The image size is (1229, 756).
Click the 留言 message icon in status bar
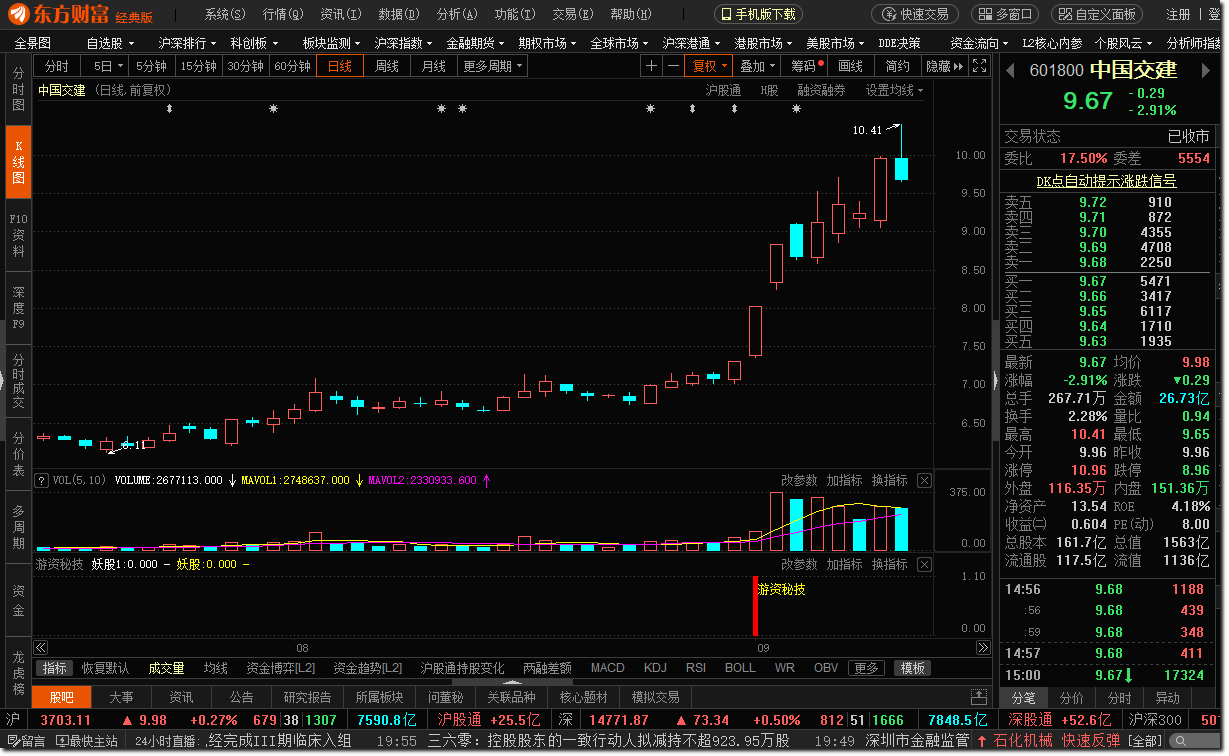coord(25,741)
